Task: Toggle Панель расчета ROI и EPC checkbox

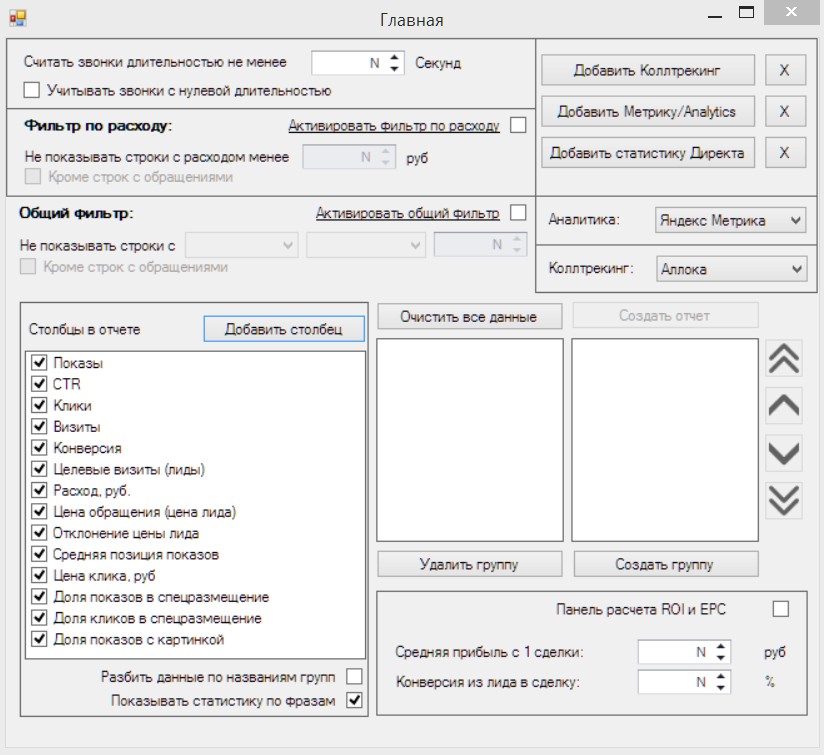Action: tap(780, 609)
